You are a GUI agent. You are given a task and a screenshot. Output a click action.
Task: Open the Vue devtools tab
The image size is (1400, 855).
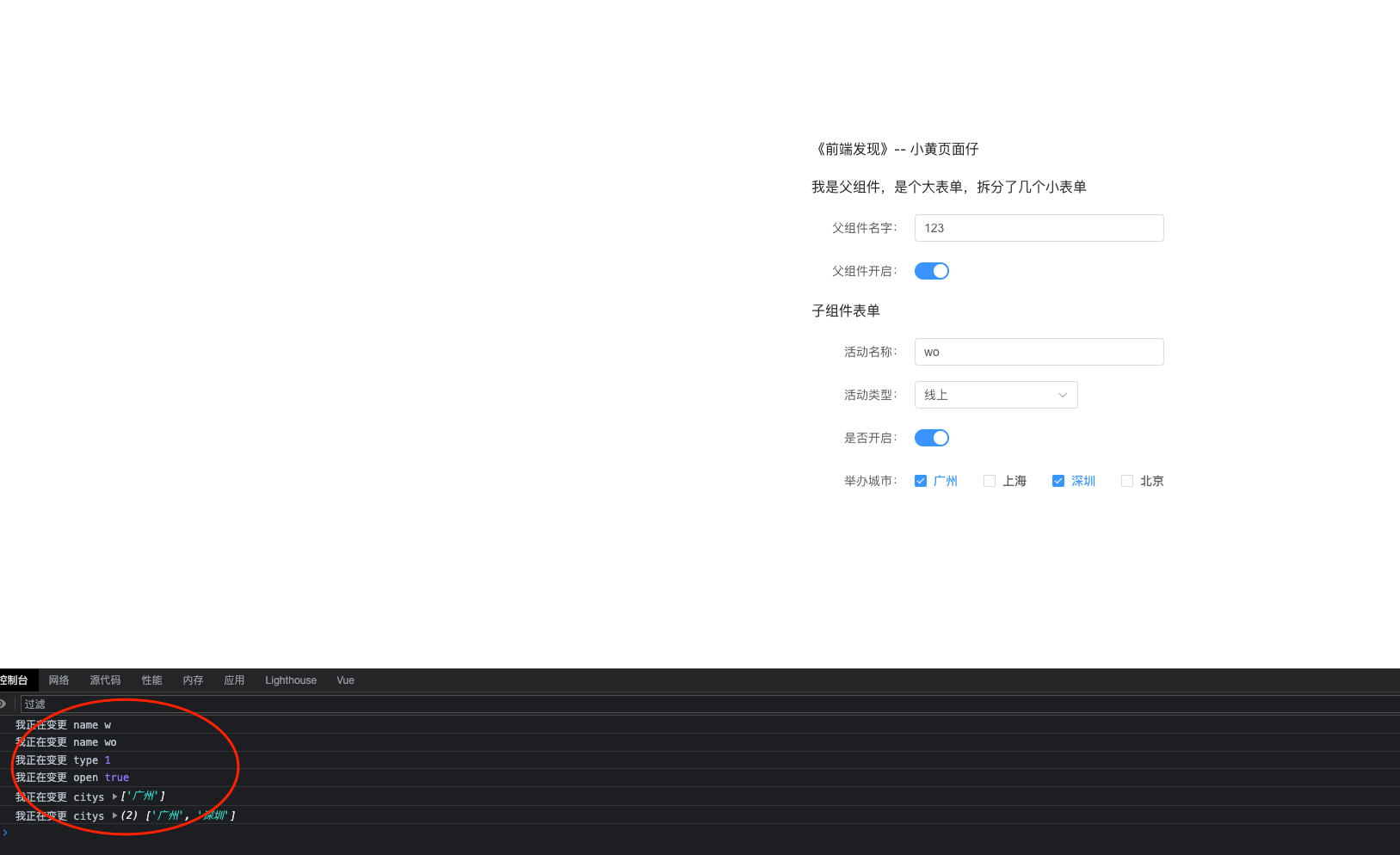click(345, 680)
